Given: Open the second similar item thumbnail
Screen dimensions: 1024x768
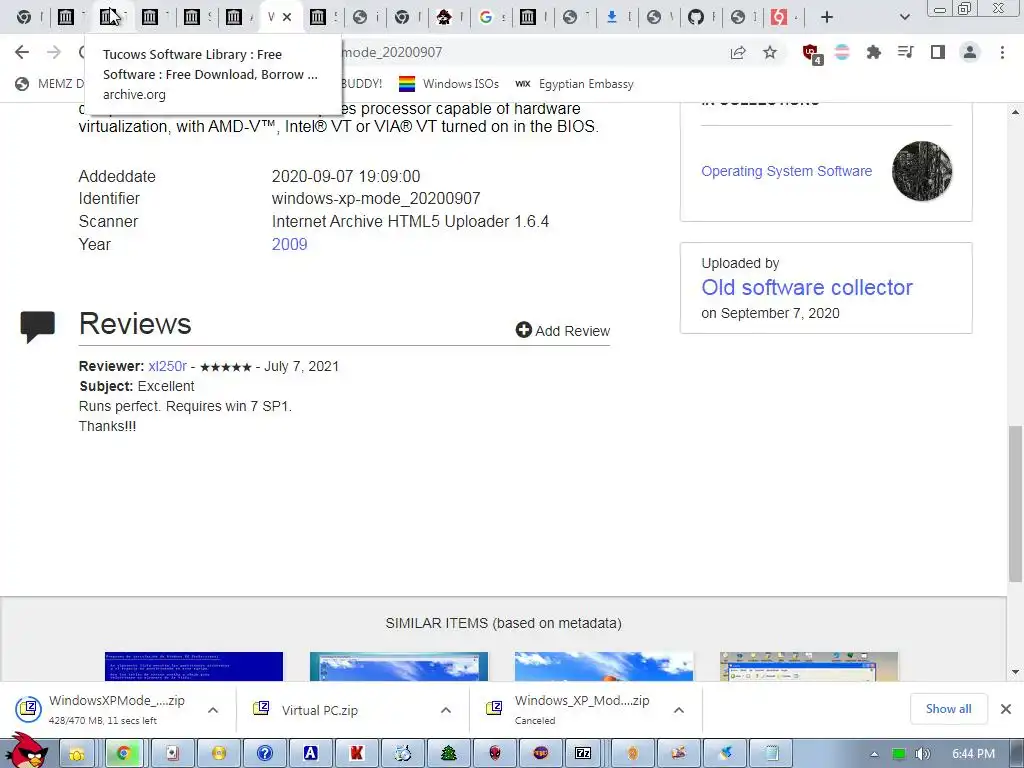Looking at the screenshot, I should coord(398,666).
